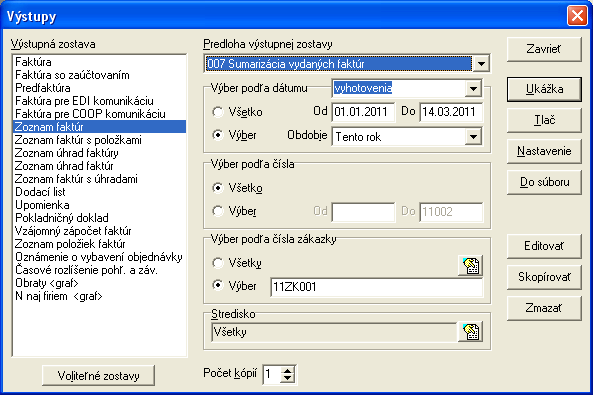The width and height of the screenshot is (593, 395).
Task: Click the Zmazať button
Action: pos(544,308)
